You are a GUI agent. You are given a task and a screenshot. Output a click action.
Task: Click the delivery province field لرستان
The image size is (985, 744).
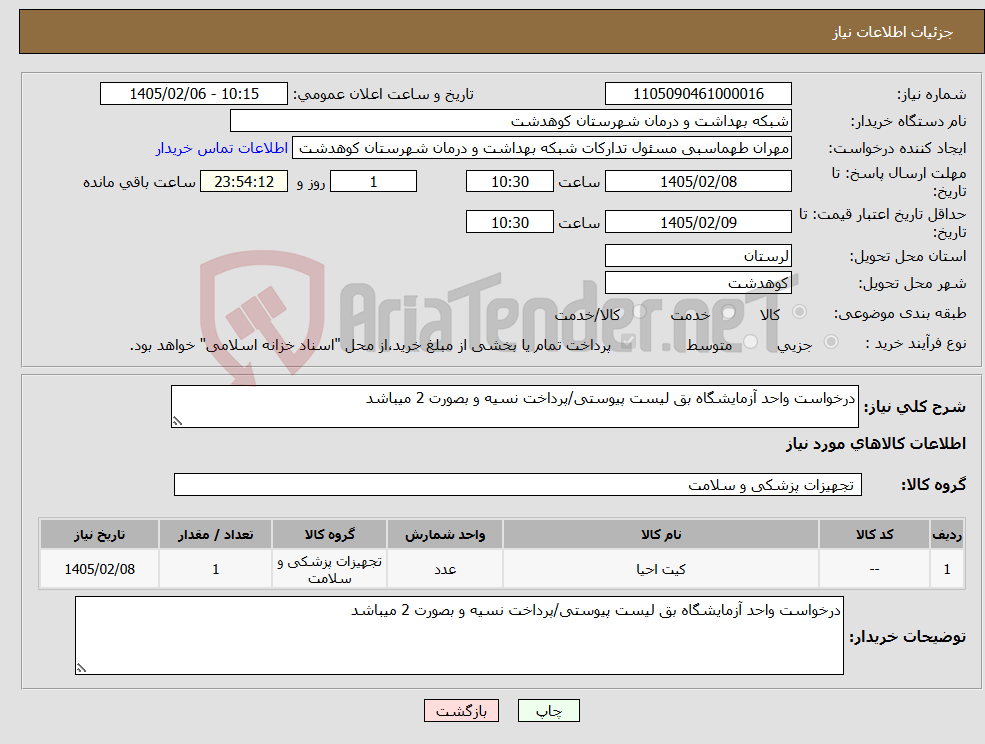click(698, 256)
